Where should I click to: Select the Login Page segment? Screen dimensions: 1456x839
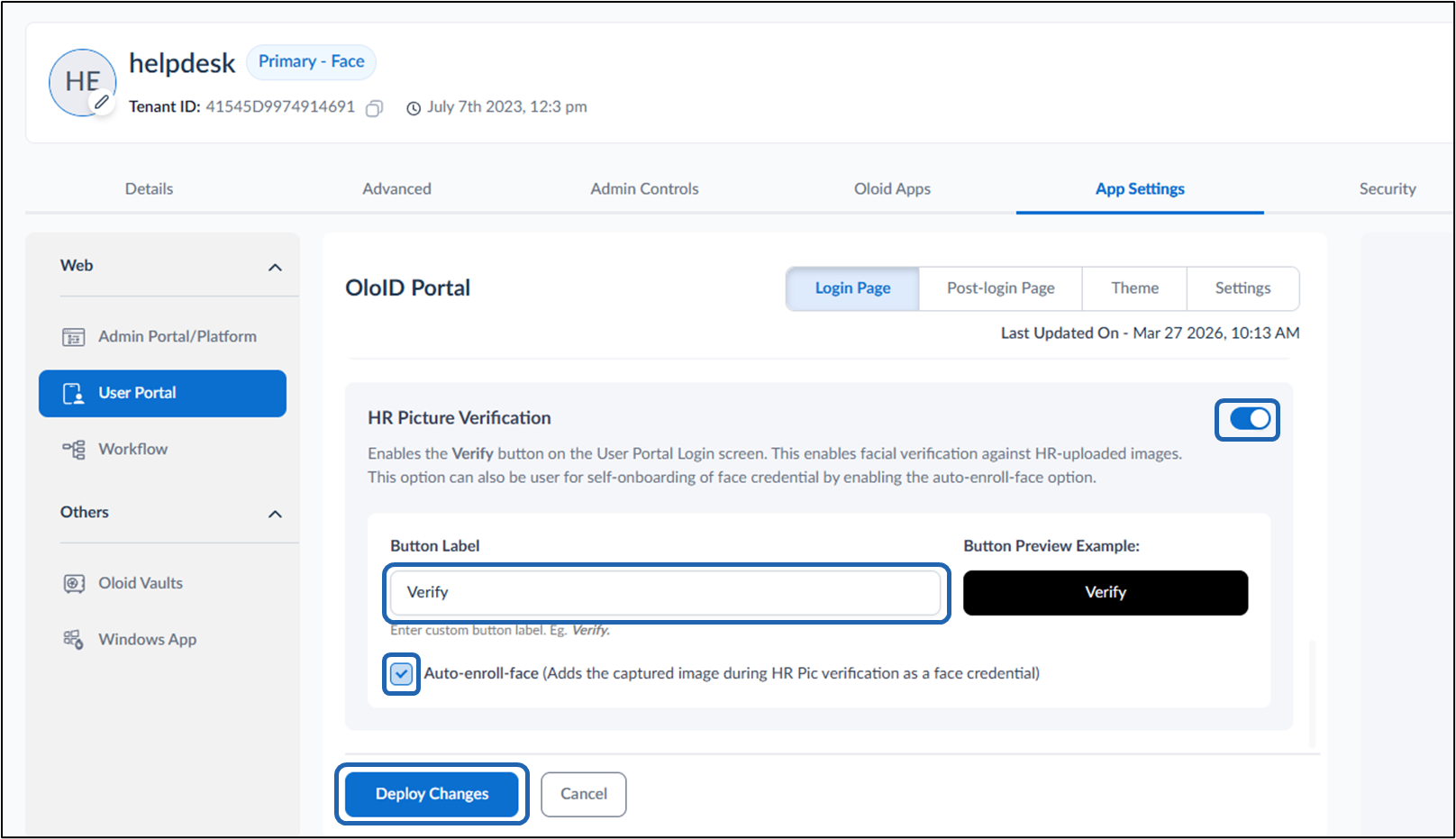(852, 288)
